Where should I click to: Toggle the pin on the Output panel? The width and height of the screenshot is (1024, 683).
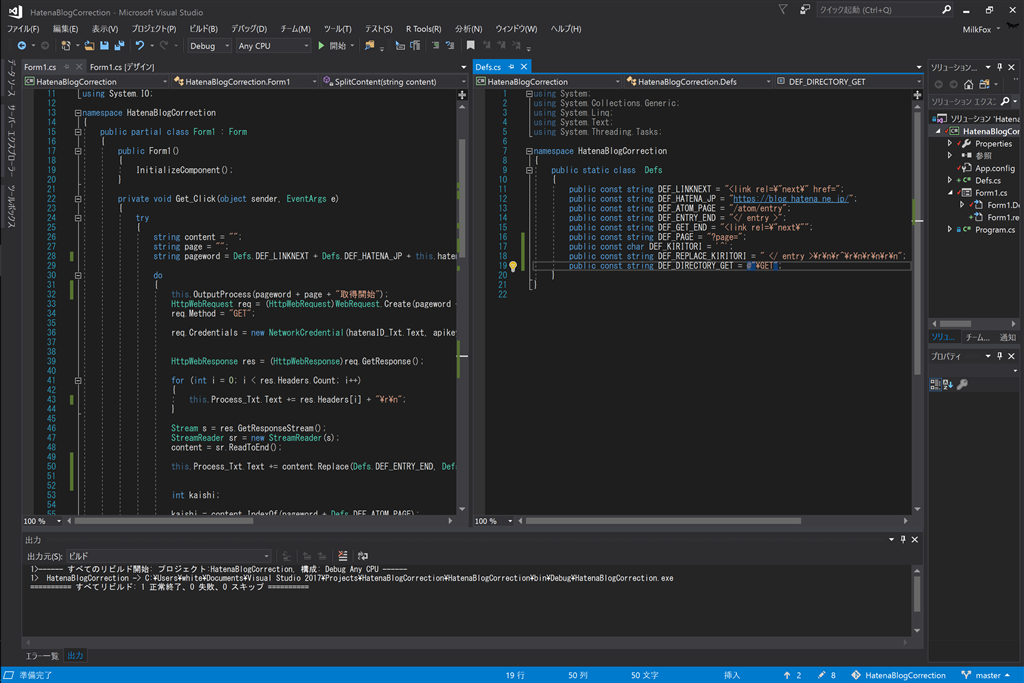click(903, 539)
